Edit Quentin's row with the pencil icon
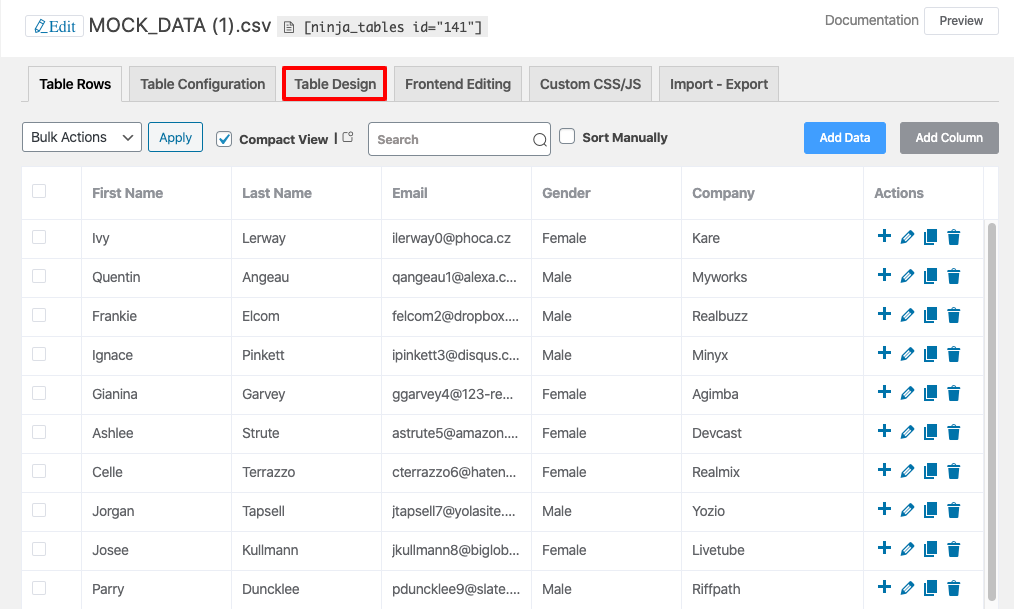This screenshot has width=1014, height=609. (907, 277)
